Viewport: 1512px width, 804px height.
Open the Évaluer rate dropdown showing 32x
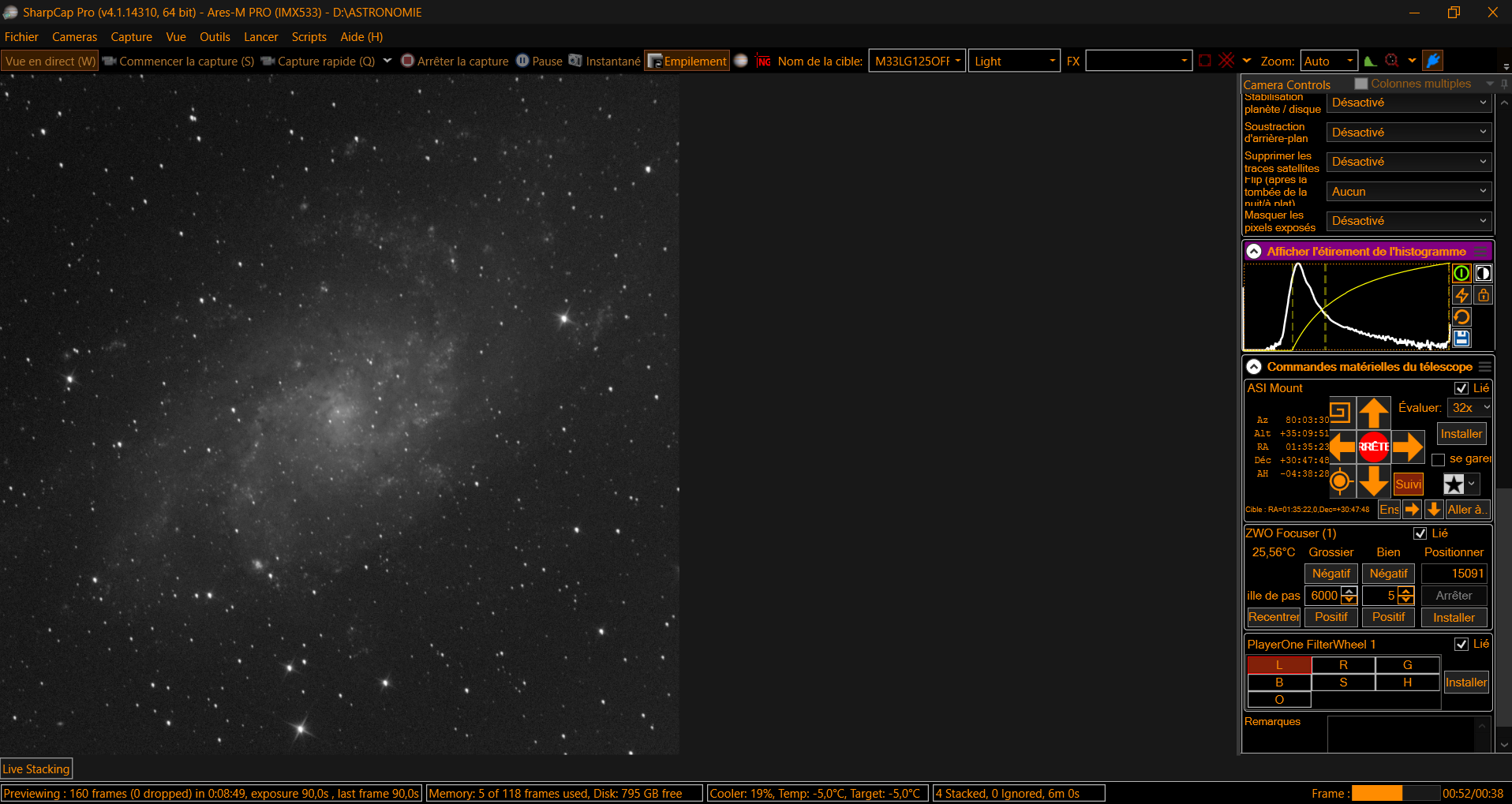[x=1469, y=408]
